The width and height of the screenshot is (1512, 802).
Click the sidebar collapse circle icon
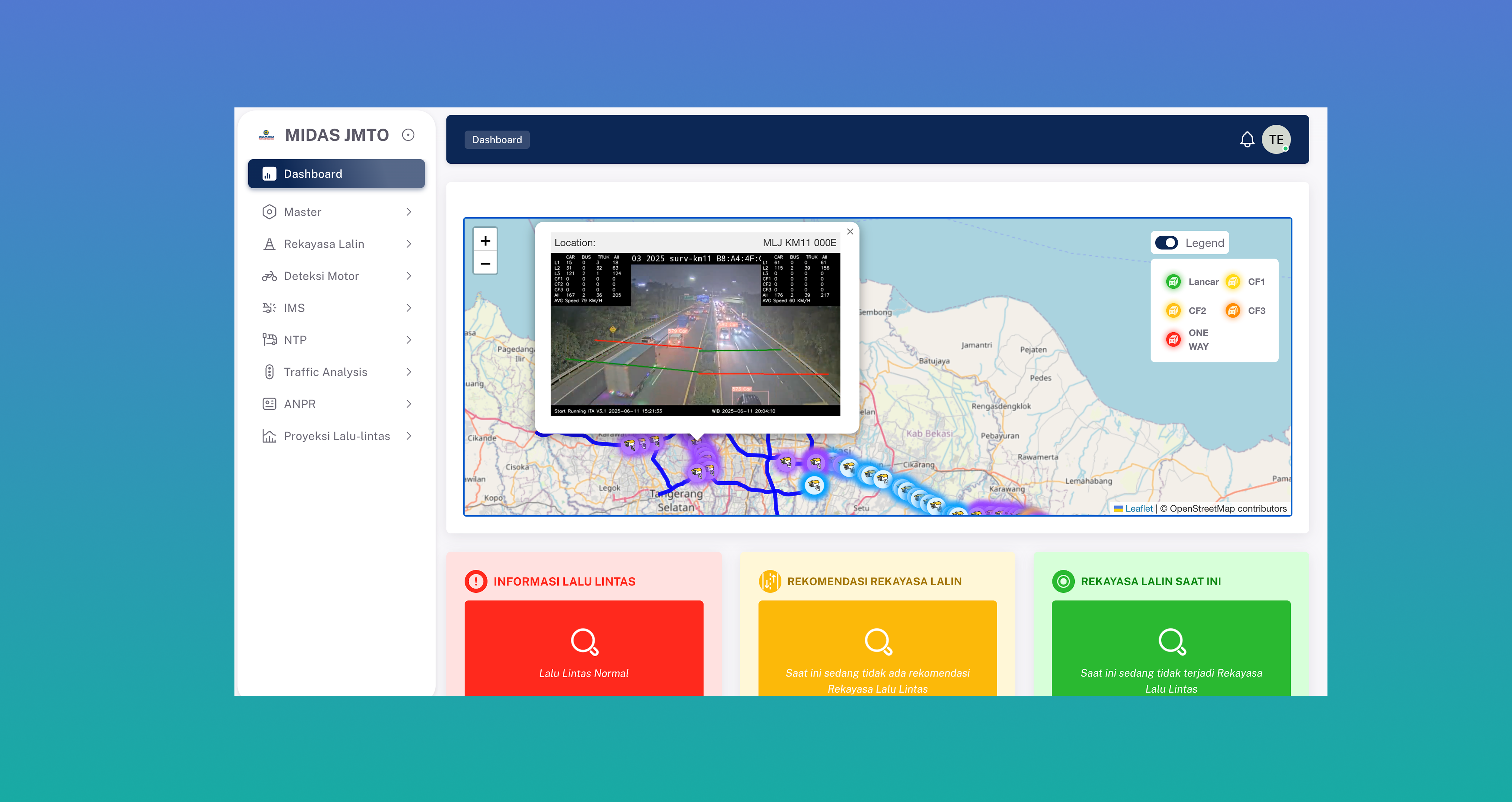[x=408, y=135]
